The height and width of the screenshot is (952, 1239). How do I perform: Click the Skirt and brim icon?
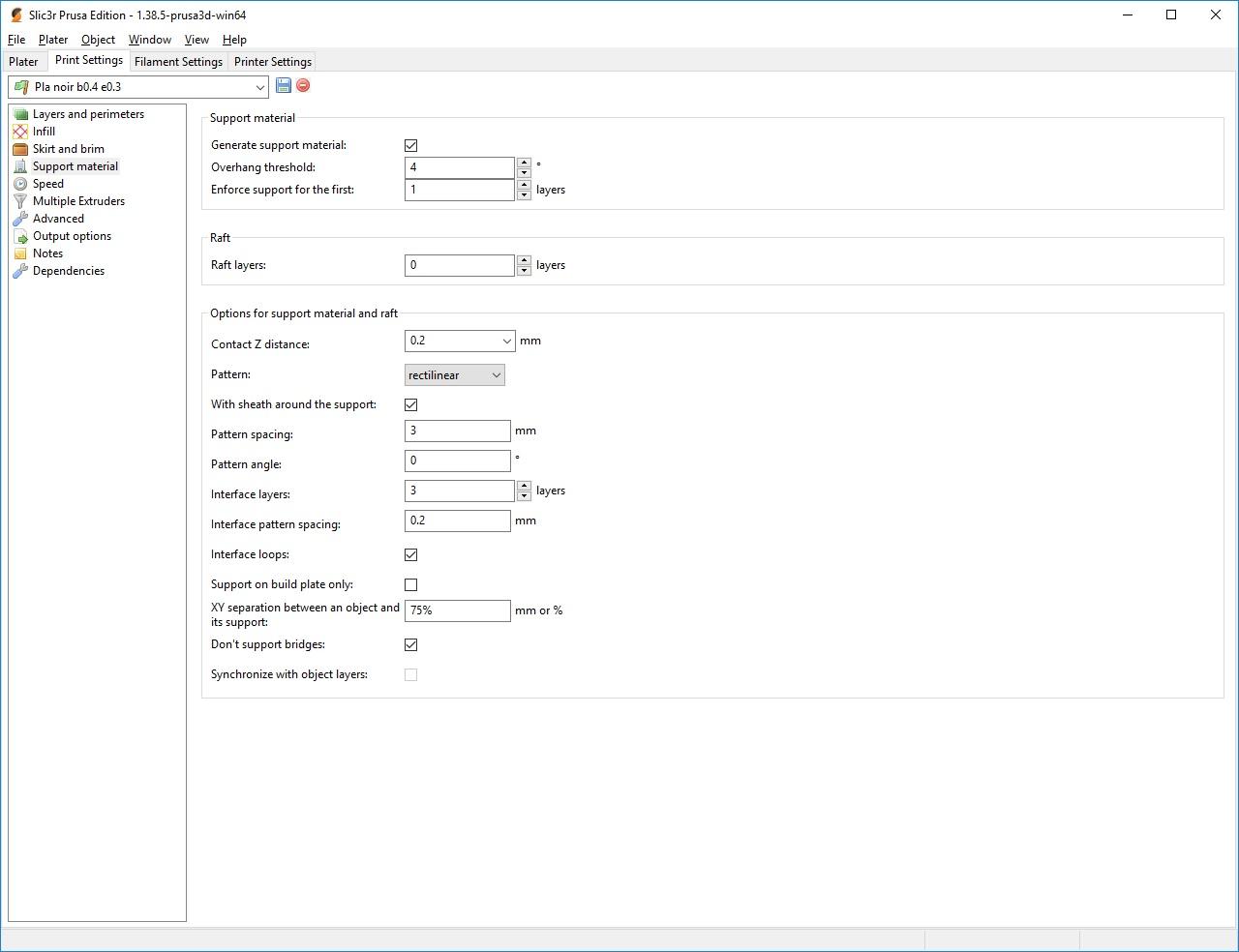click(20, 149)
